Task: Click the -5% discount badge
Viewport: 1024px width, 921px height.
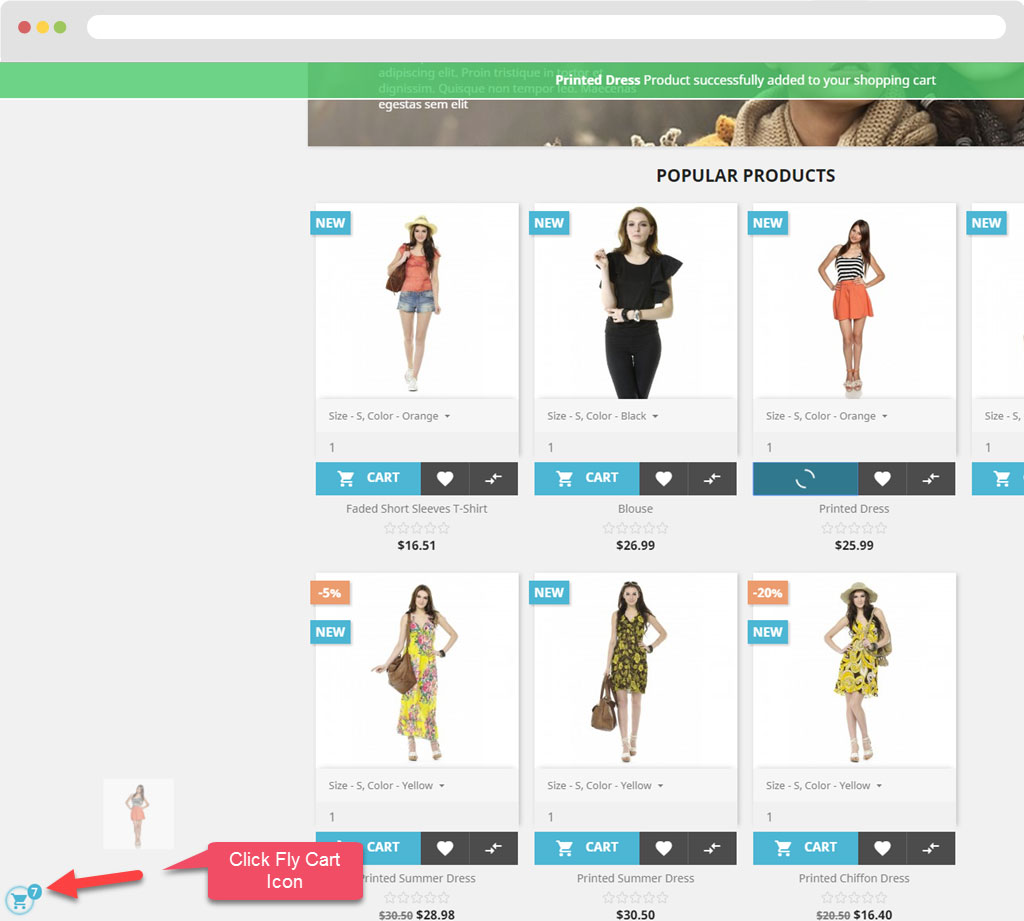Action: tap(330, 592)
